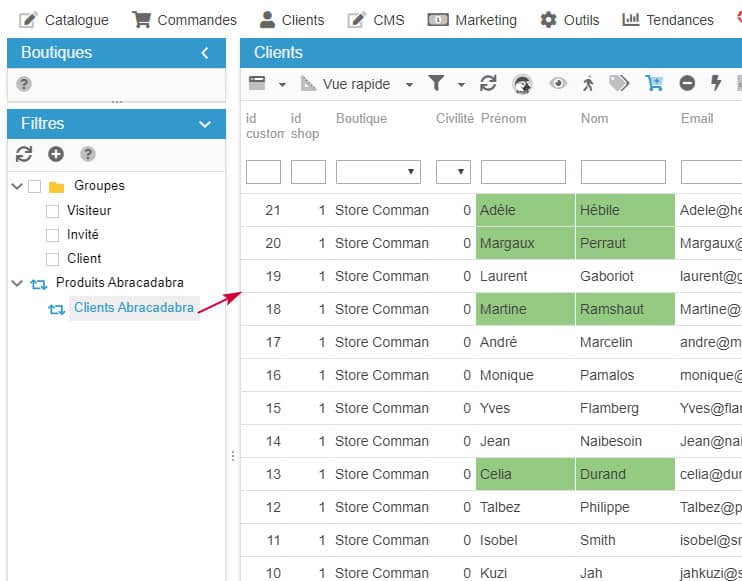The image size is (742, 581).
Task: Collapse the Produits Abracadabra tree node
Action: tap(16, 284)
